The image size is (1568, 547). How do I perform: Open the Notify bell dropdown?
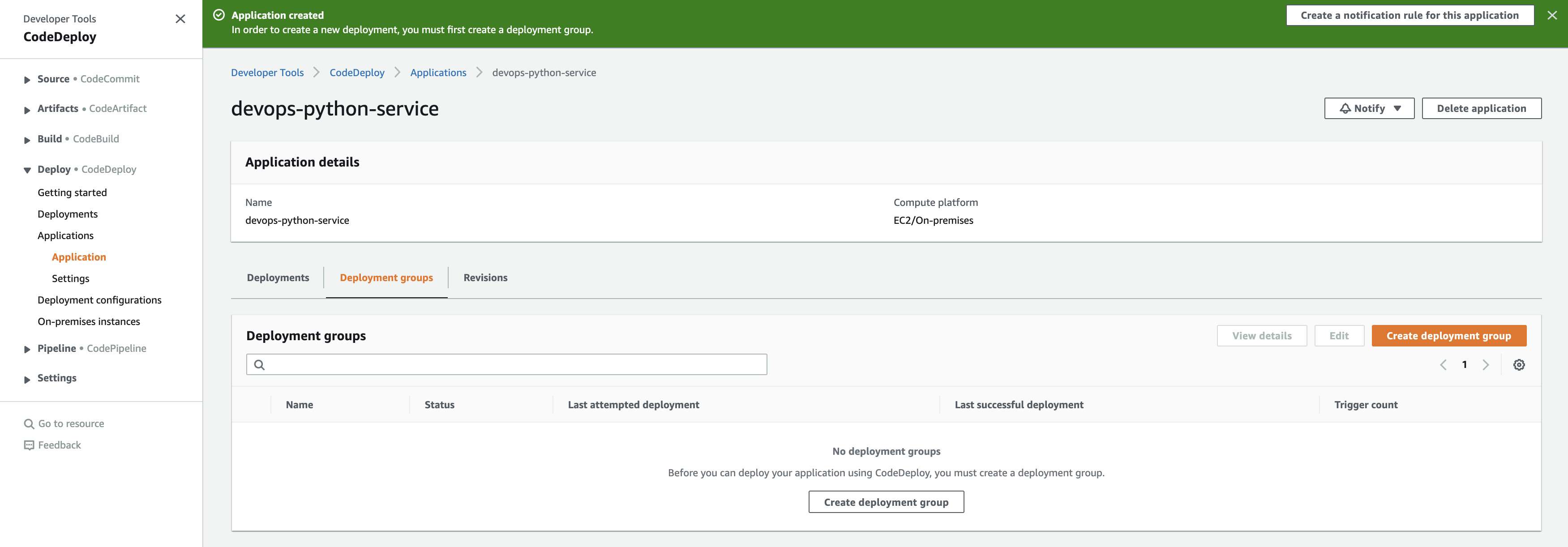pyautogui.click(x=1369, y=109)
